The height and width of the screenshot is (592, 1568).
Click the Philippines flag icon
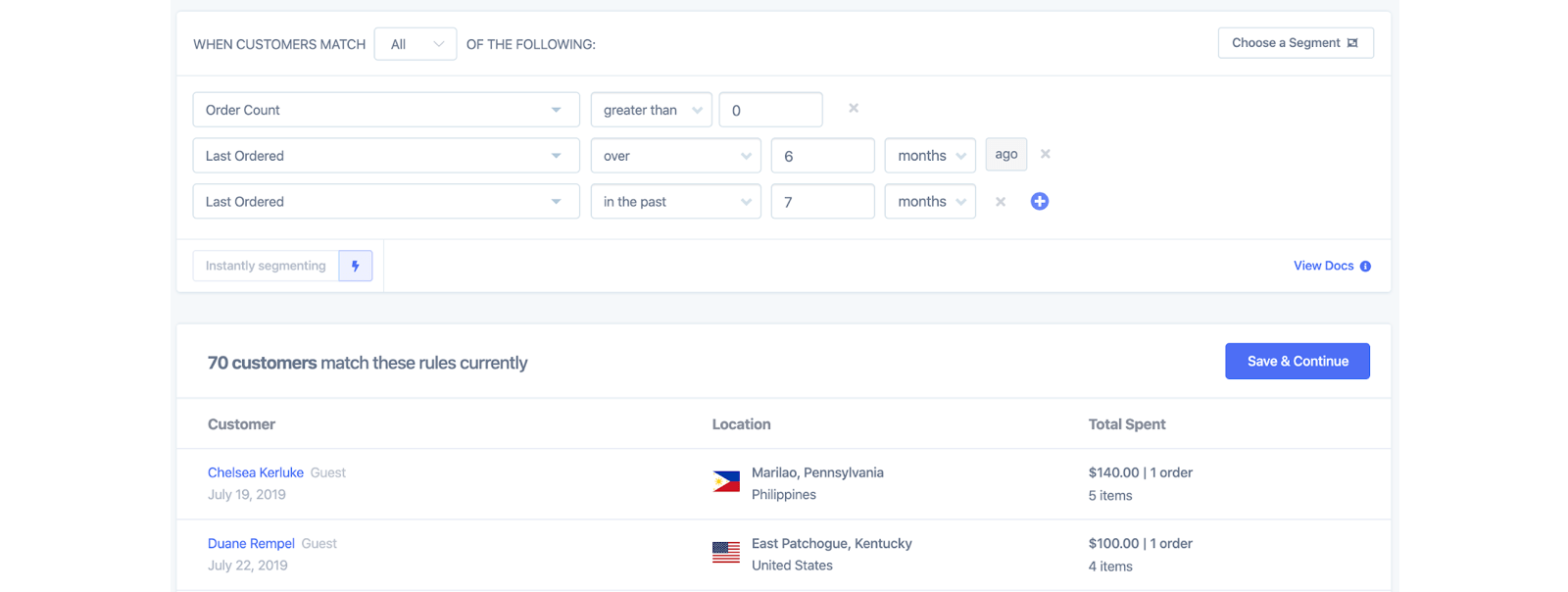[x=726, y=482]
